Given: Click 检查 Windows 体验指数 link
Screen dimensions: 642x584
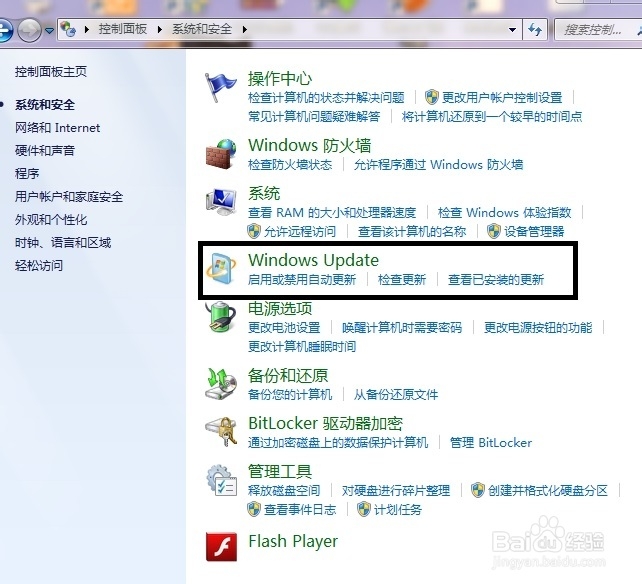Looking at the screenshot, I should coord(504,213).
